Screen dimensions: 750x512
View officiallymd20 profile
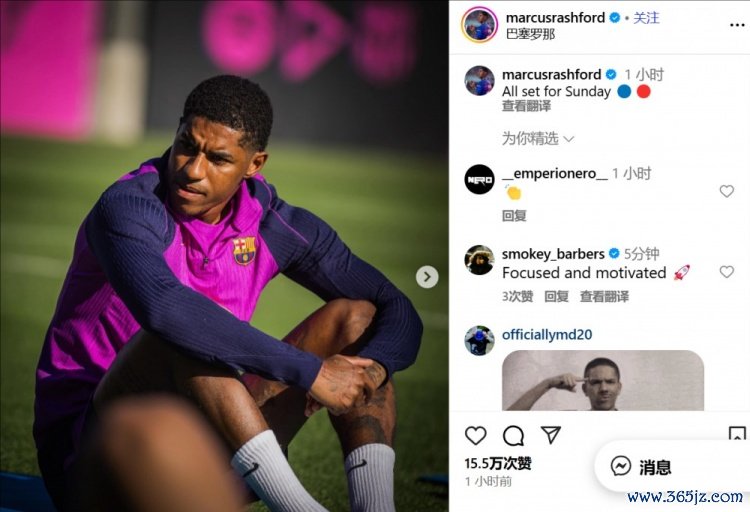click(x=547, y=334)
